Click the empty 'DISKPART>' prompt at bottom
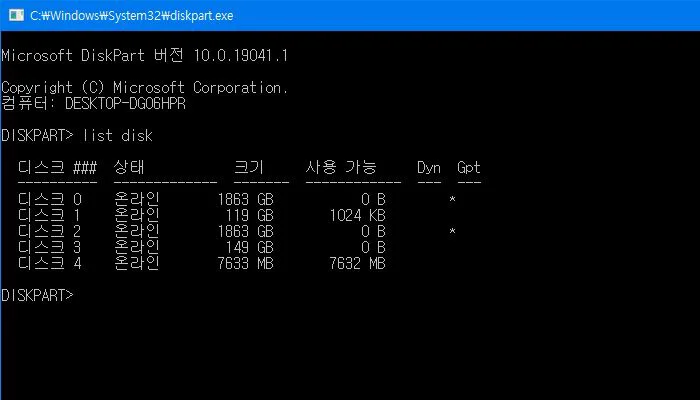The height and width of the screenshot is (400, 700). [37, 295]
